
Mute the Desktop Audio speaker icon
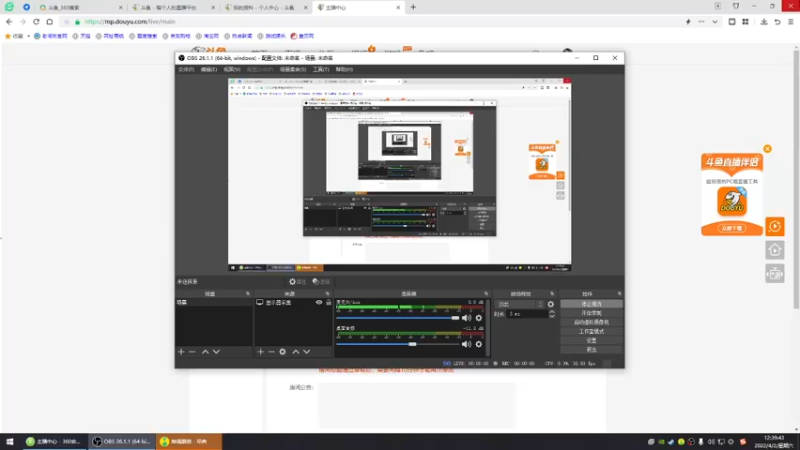[466, 344]
